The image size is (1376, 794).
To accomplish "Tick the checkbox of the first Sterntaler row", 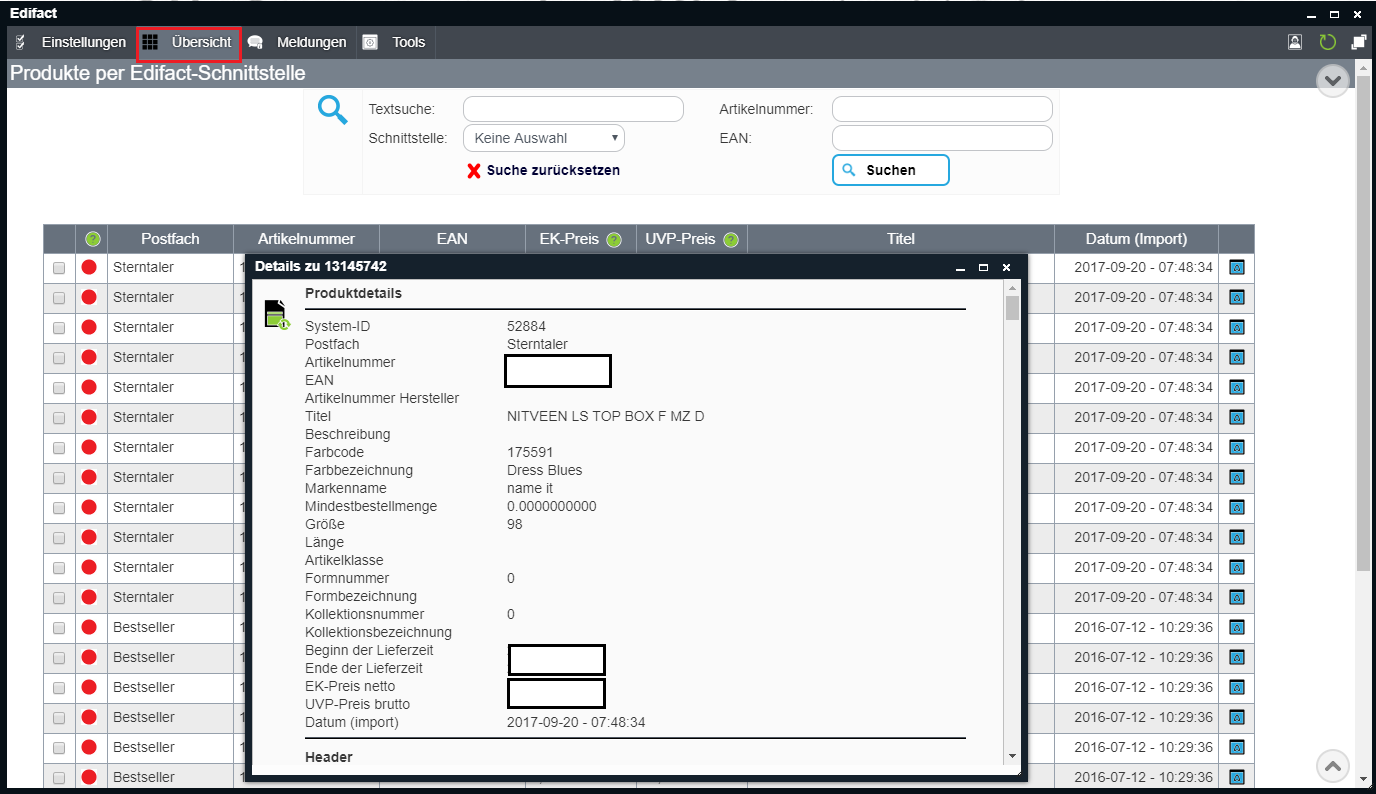I will click(x=59, y=268).
